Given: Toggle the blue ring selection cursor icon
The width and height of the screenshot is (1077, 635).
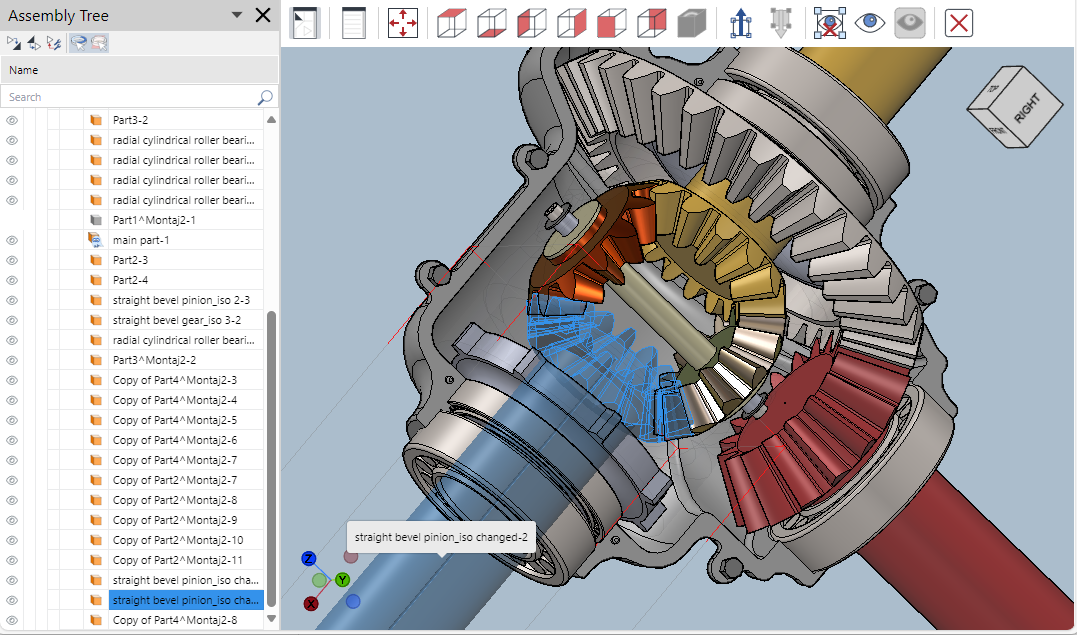Looking at the screenshot, I should click(x=79, y=43).
